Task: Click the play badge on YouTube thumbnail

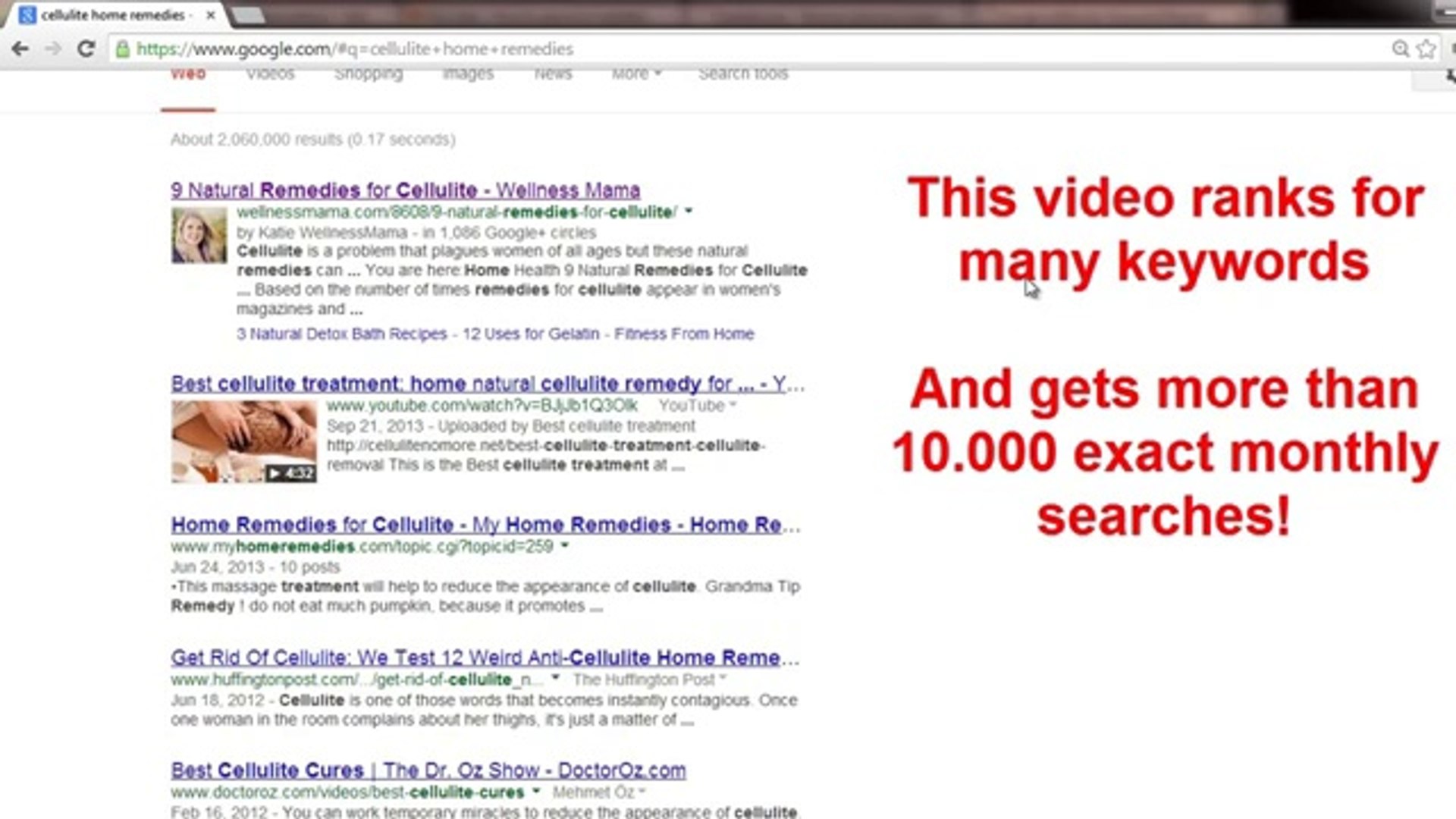Action: [290, 473]
